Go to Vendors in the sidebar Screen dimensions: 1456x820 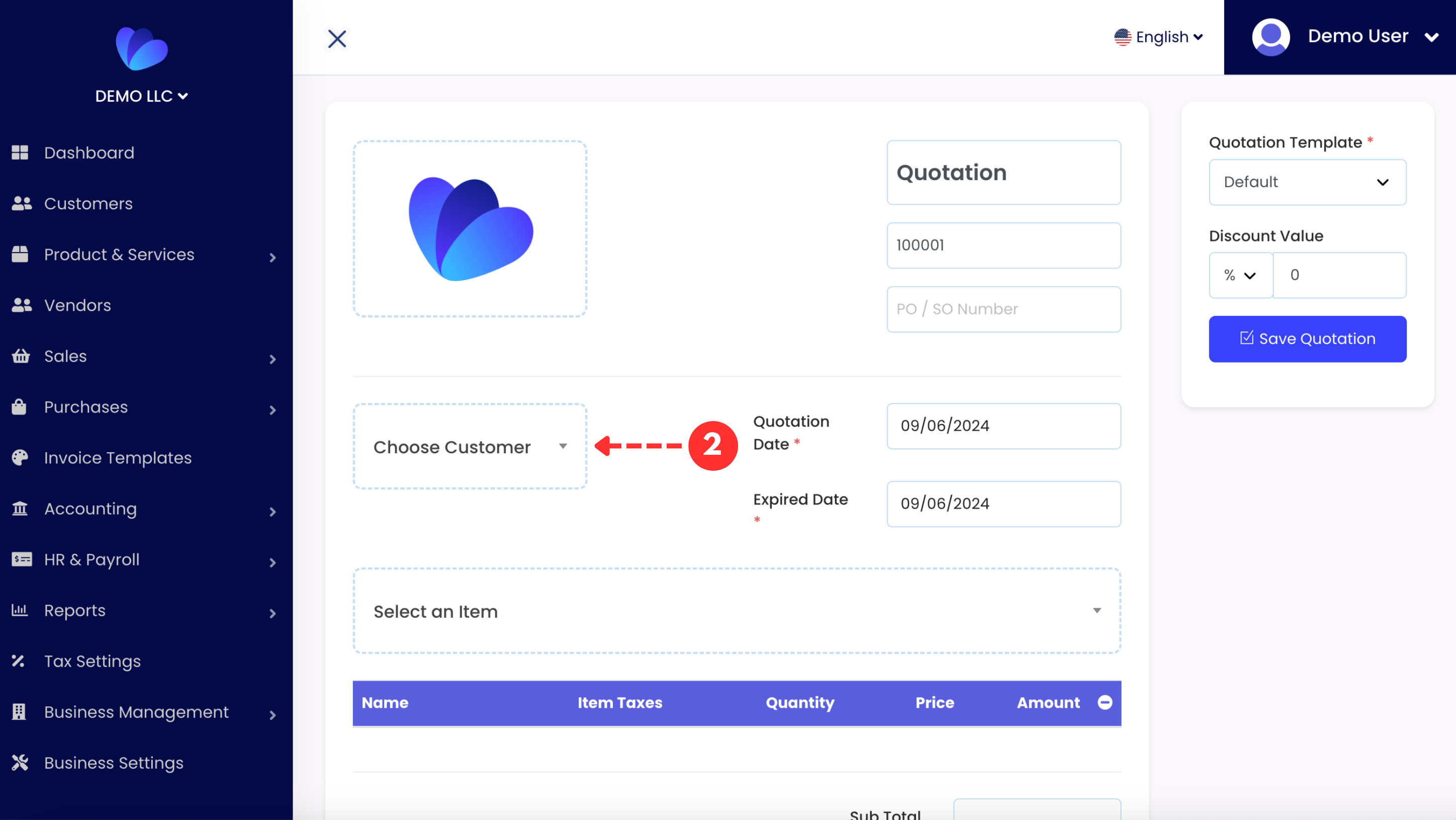tap(77, 305)
